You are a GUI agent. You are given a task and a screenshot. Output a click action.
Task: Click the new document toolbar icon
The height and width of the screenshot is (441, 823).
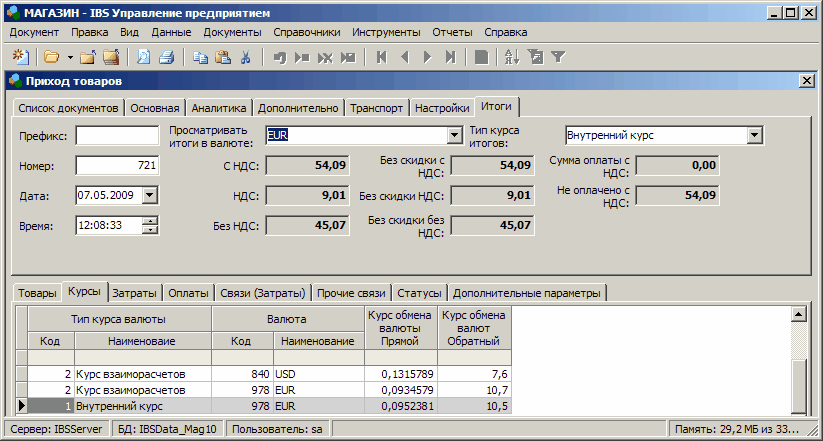[x=19, y=57]
